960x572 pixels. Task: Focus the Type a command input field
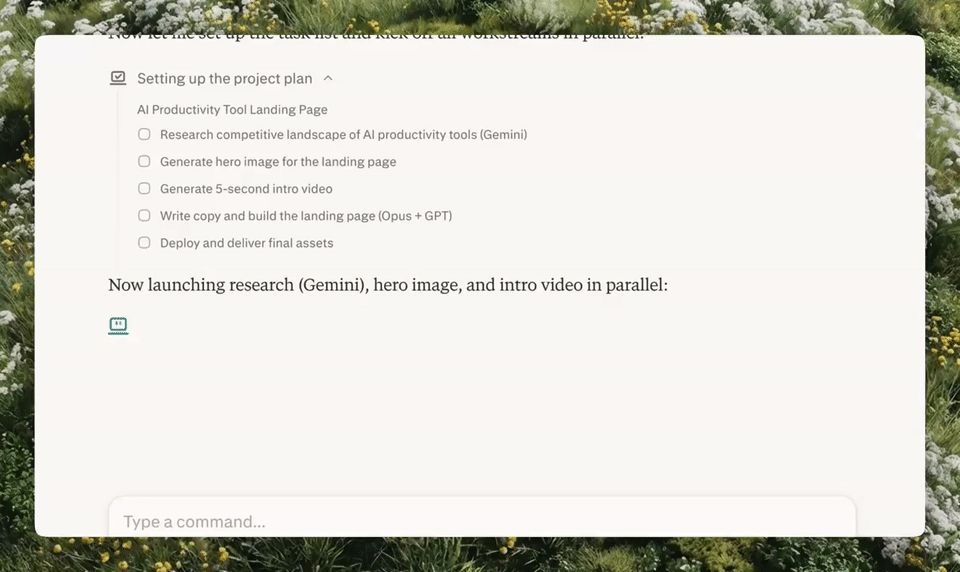(482, 517)
